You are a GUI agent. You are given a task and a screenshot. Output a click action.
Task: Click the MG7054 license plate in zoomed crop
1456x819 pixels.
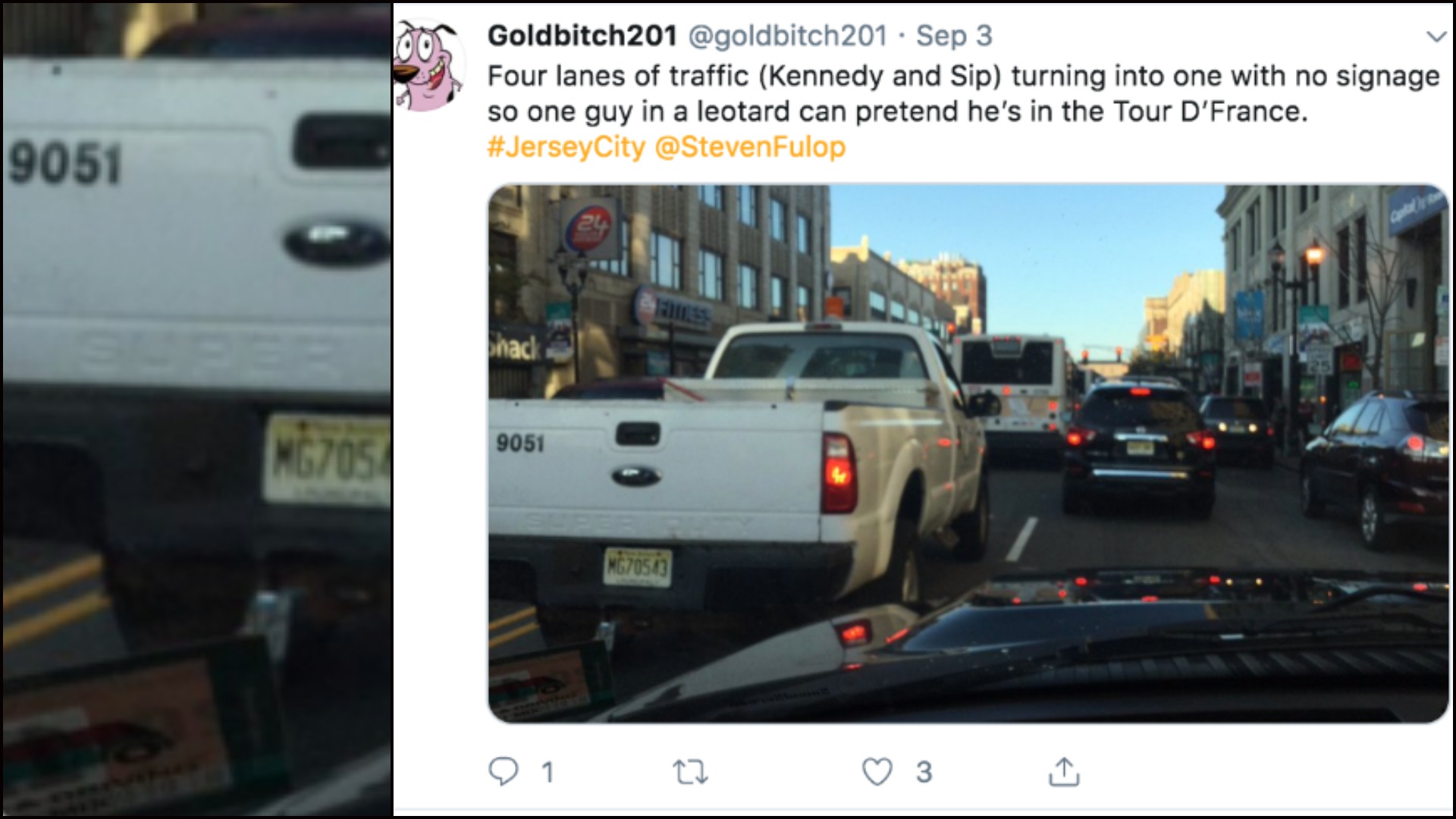coord(327,460)
